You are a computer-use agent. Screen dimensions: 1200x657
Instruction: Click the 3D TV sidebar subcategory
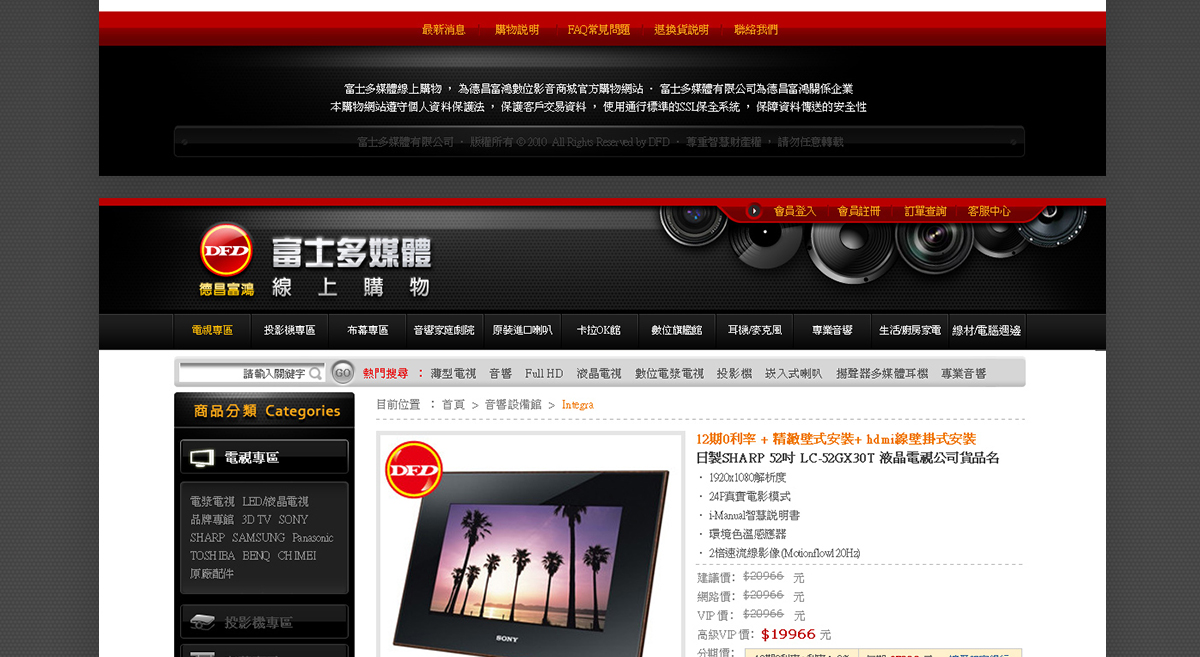256,520
